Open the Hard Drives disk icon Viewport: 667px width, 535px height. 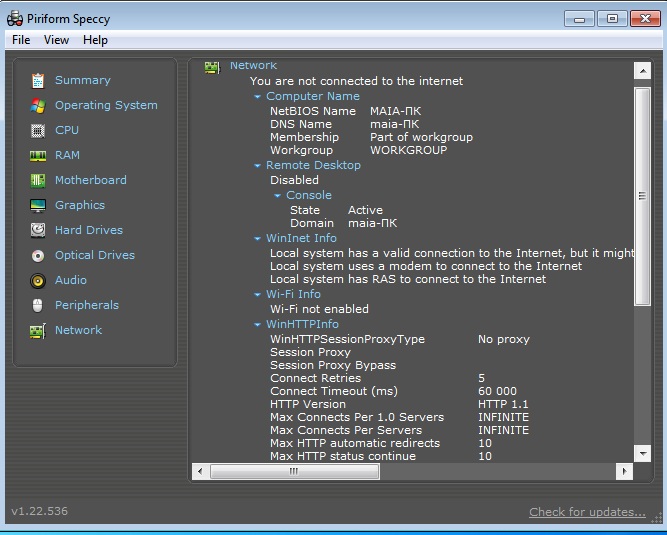pyautogui.click(x=38, y=230)
